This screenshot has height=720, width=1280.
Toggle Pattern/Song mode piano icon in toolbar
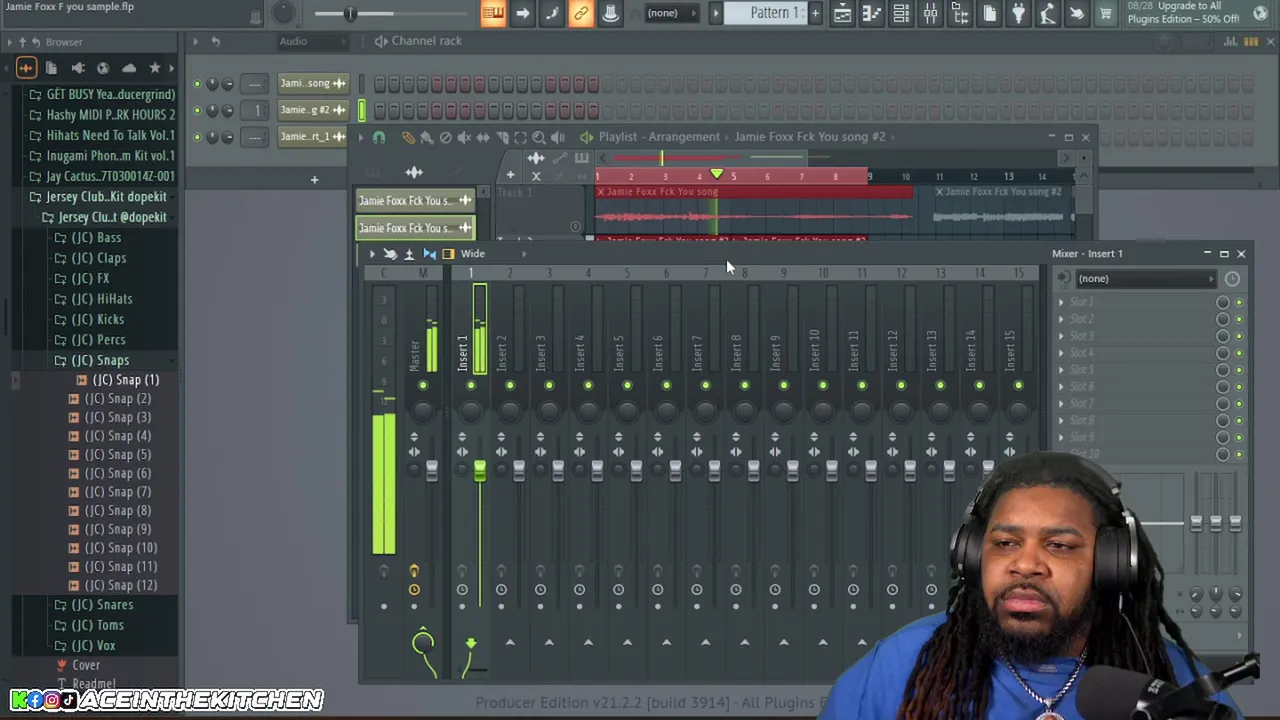coord(493,13)
